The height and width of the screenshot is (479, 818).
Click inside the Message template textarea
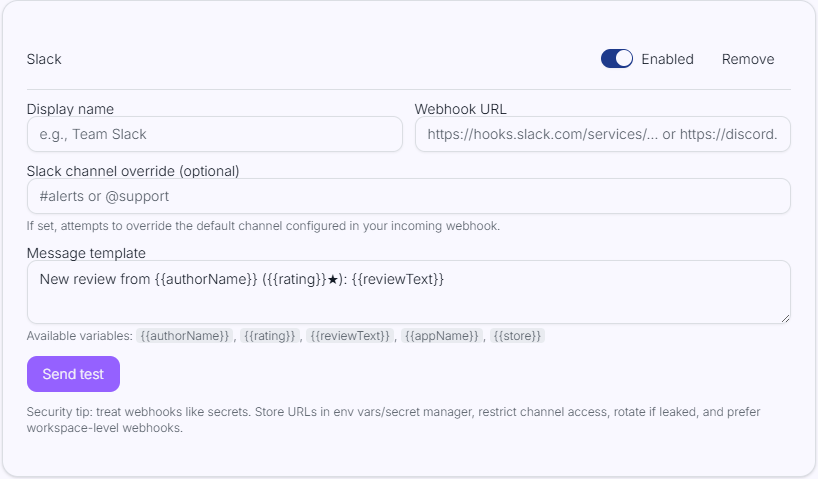click(408, 292)
